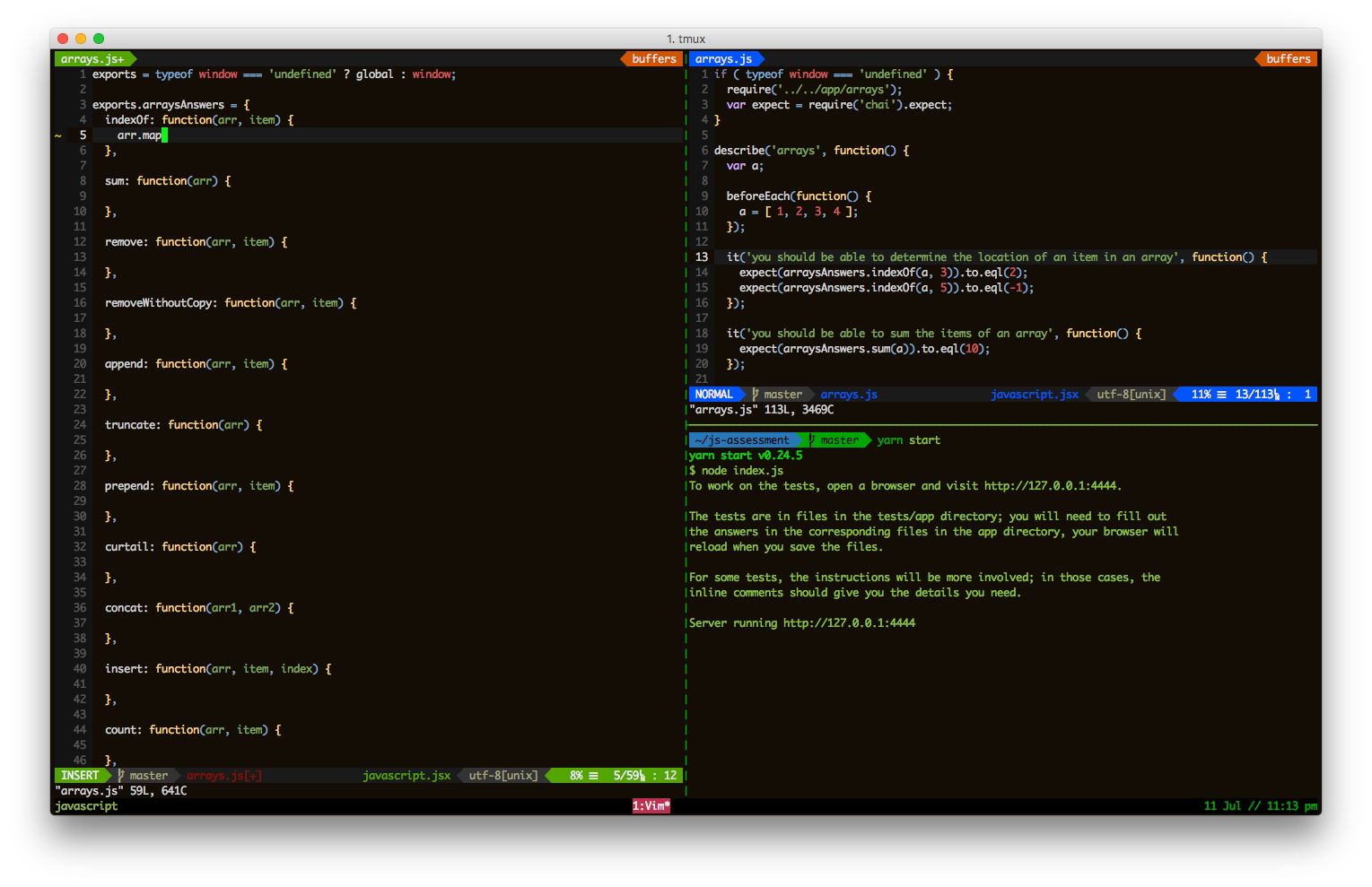Click '"arrays.js" 113L, 3469C' message
1372x887 pixels.
click(x=761, y=410)
